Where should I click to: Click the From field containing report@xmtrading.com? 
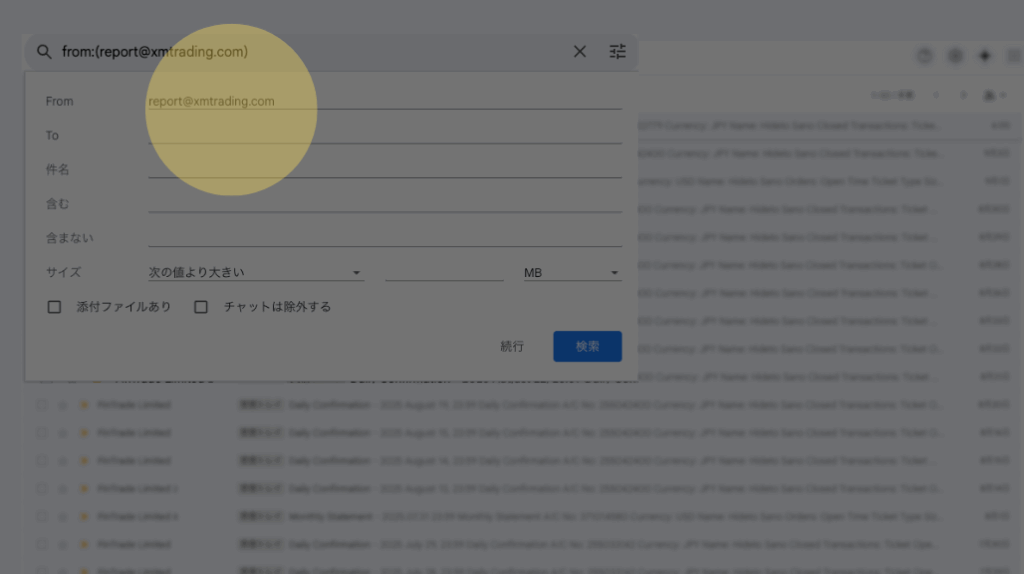click(384, 101)
